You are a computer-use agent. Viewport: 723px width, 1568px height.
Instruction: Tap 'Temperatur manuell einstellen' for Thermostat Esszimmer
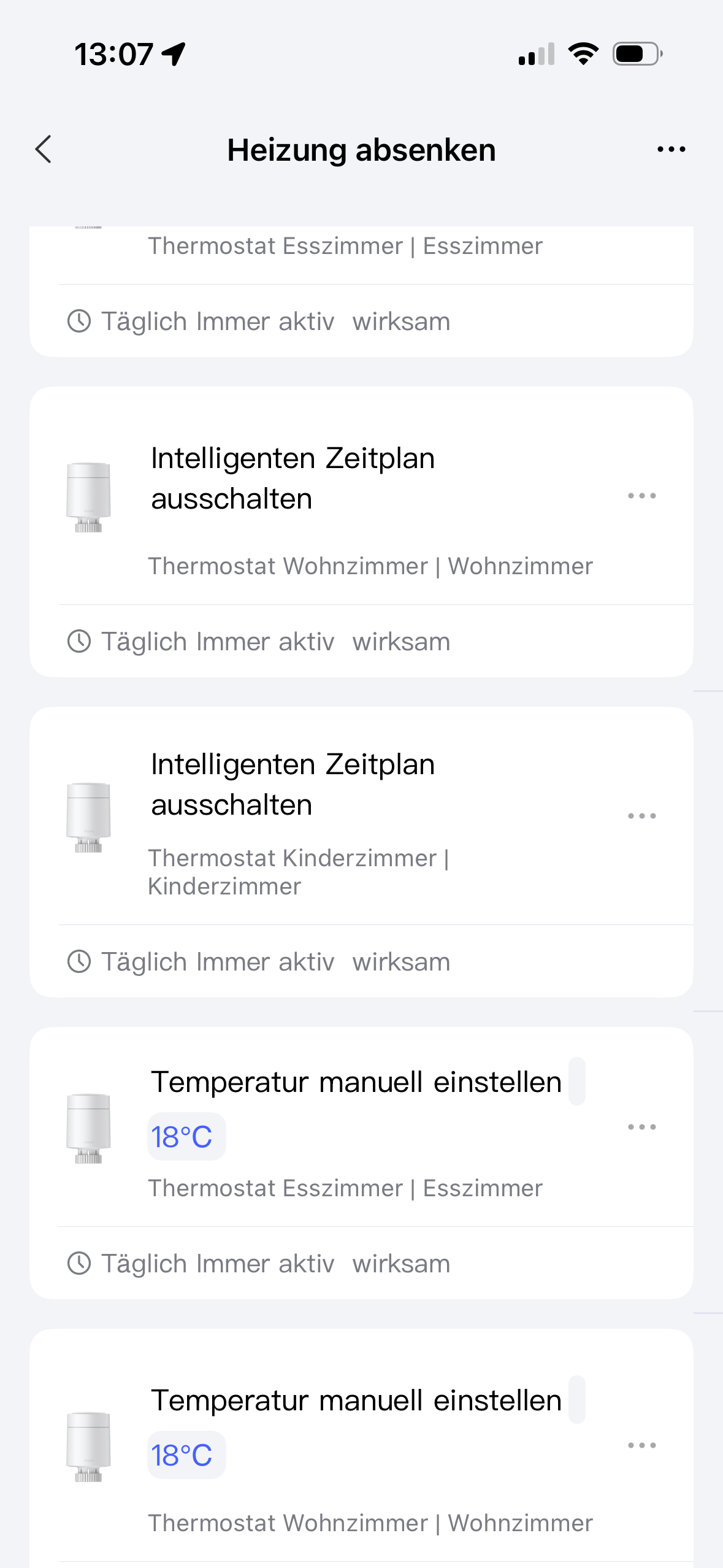pyautogui.click(x=356, y=1082)
